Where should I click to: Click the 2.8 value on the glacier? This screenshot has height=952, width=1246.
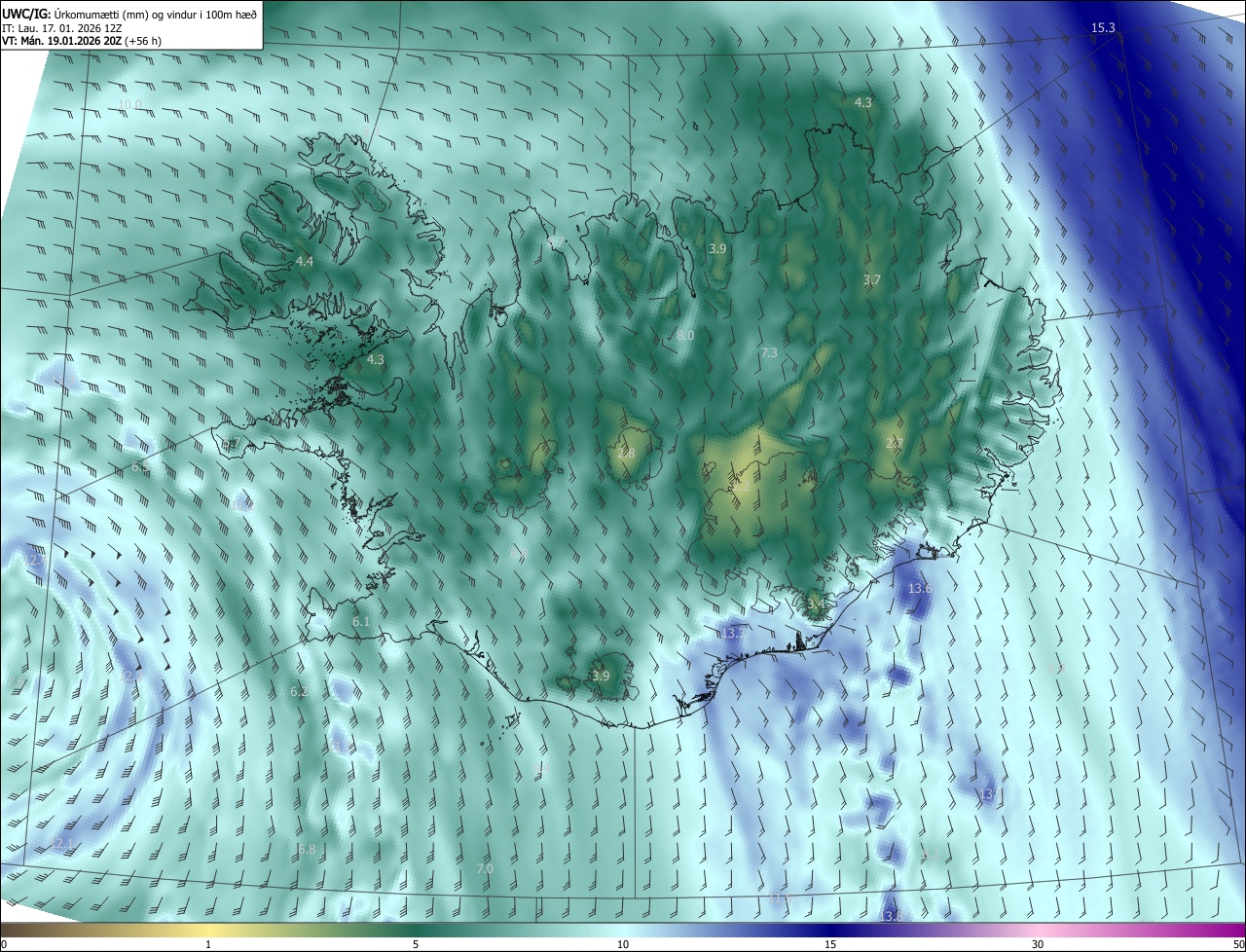point(627,453)
